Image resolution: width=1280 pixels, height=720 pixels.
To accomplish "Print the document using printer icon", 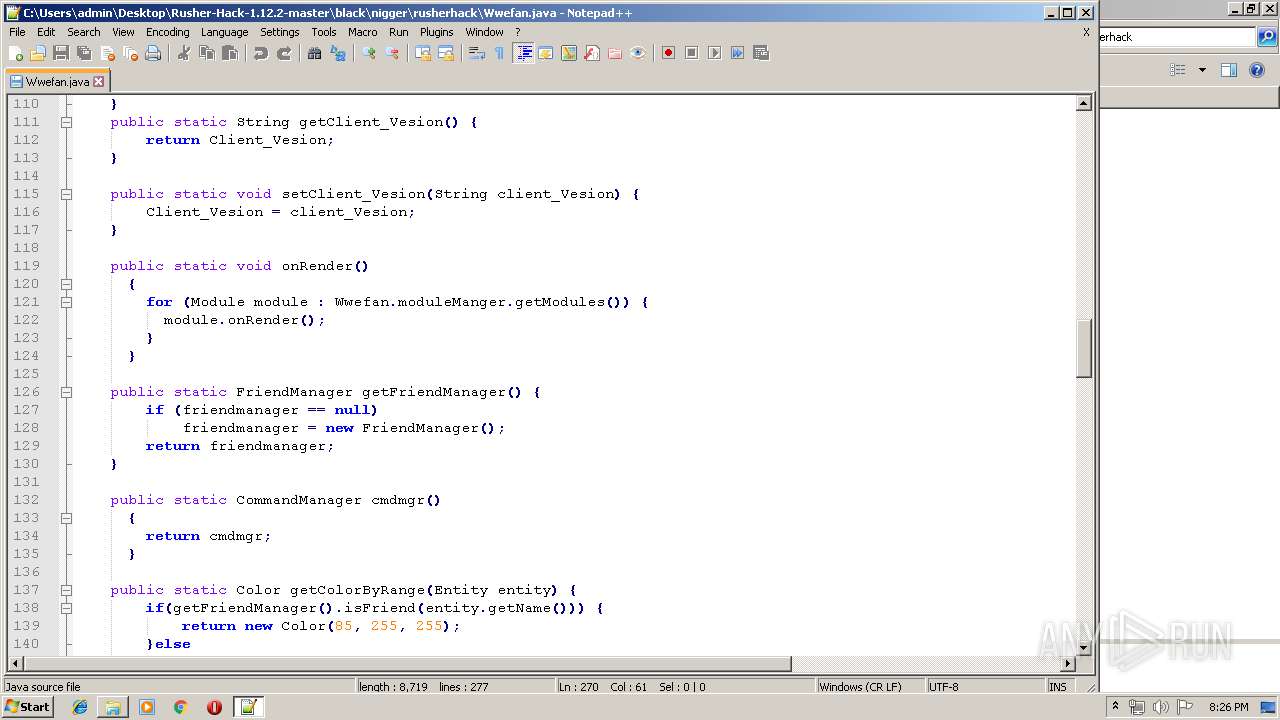I will click(x=153, y=53).
